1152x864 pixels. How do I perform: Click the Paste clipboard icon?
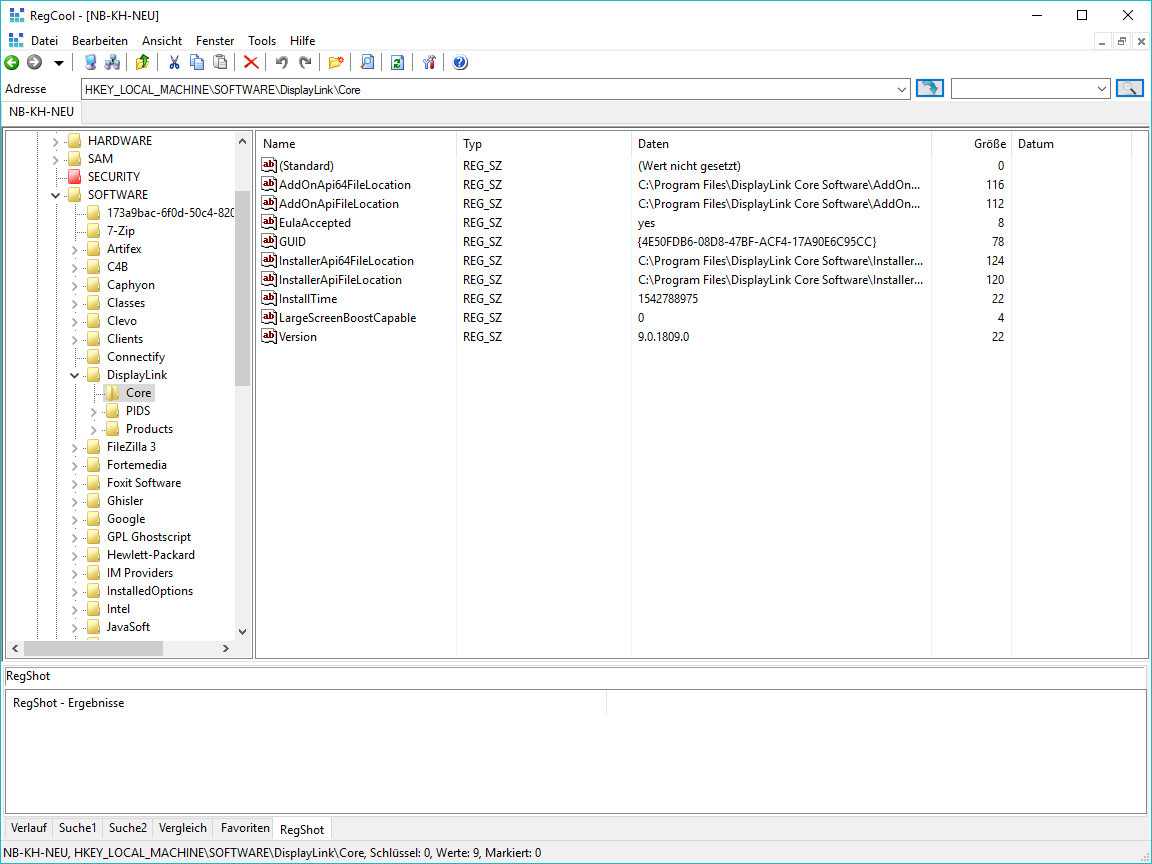[x=220, y=62]
